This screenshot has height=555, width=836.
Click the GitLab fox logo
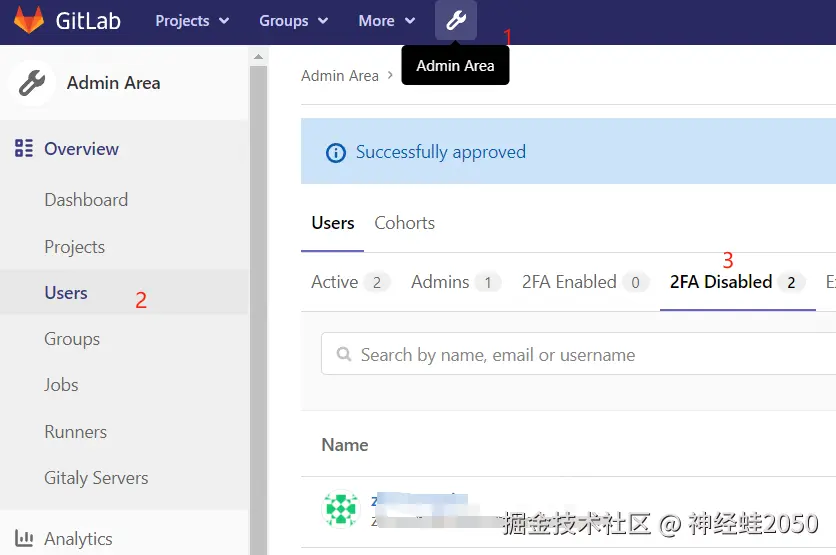(28, 19)
